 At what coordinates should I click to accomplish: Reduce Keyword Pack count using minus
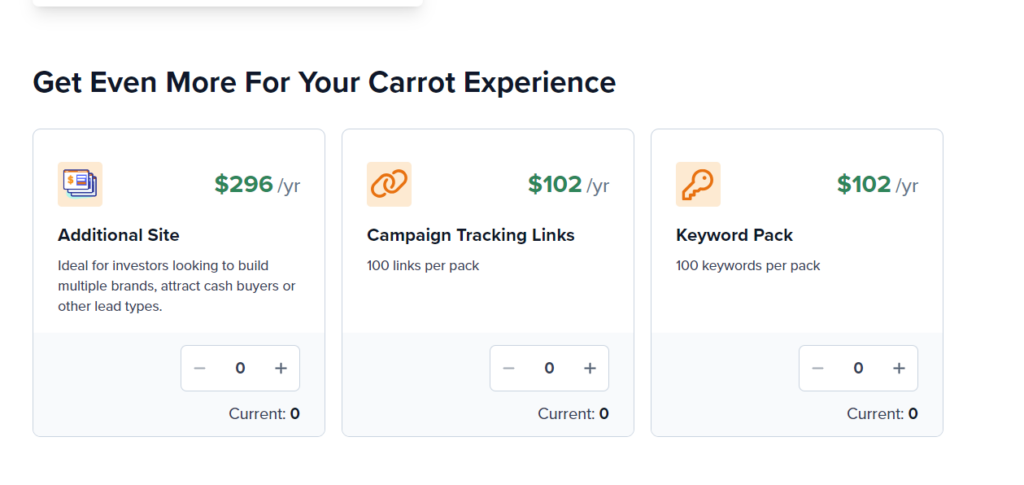pos(818,368)
